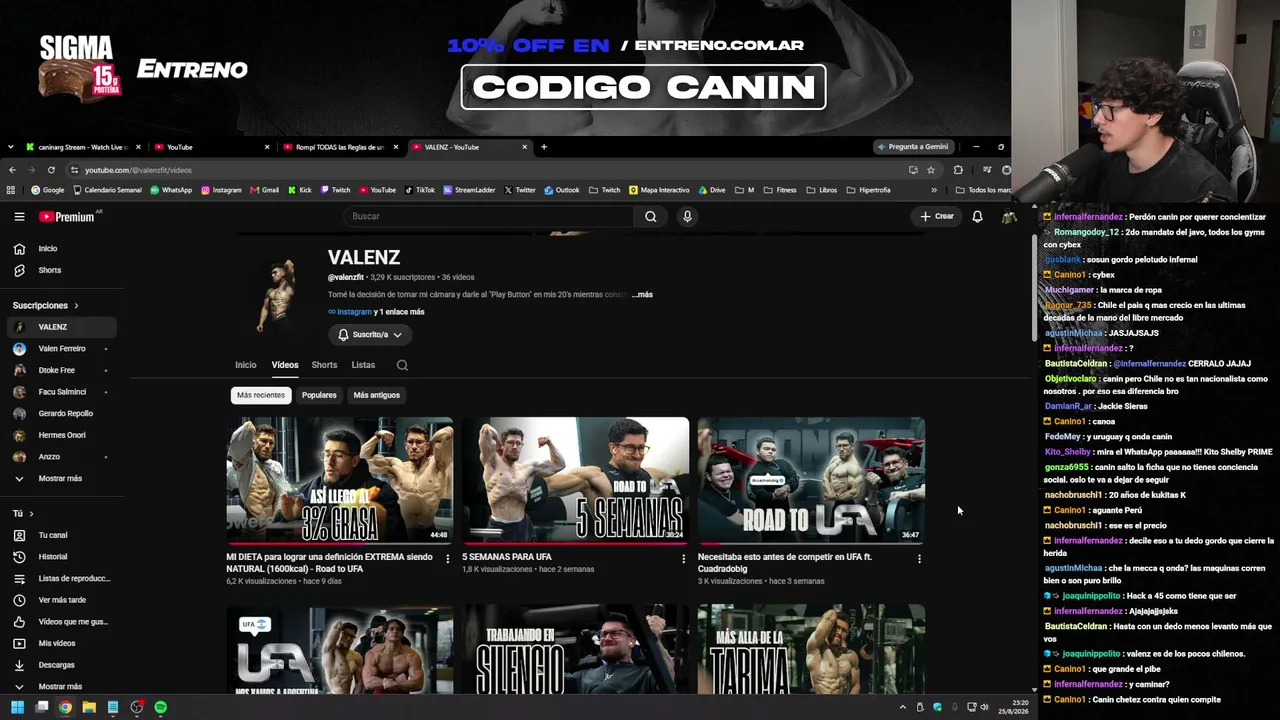
Task: Play the ROAD TO UFA 36:47 thumbnail
Action: [x=811, y=480]
